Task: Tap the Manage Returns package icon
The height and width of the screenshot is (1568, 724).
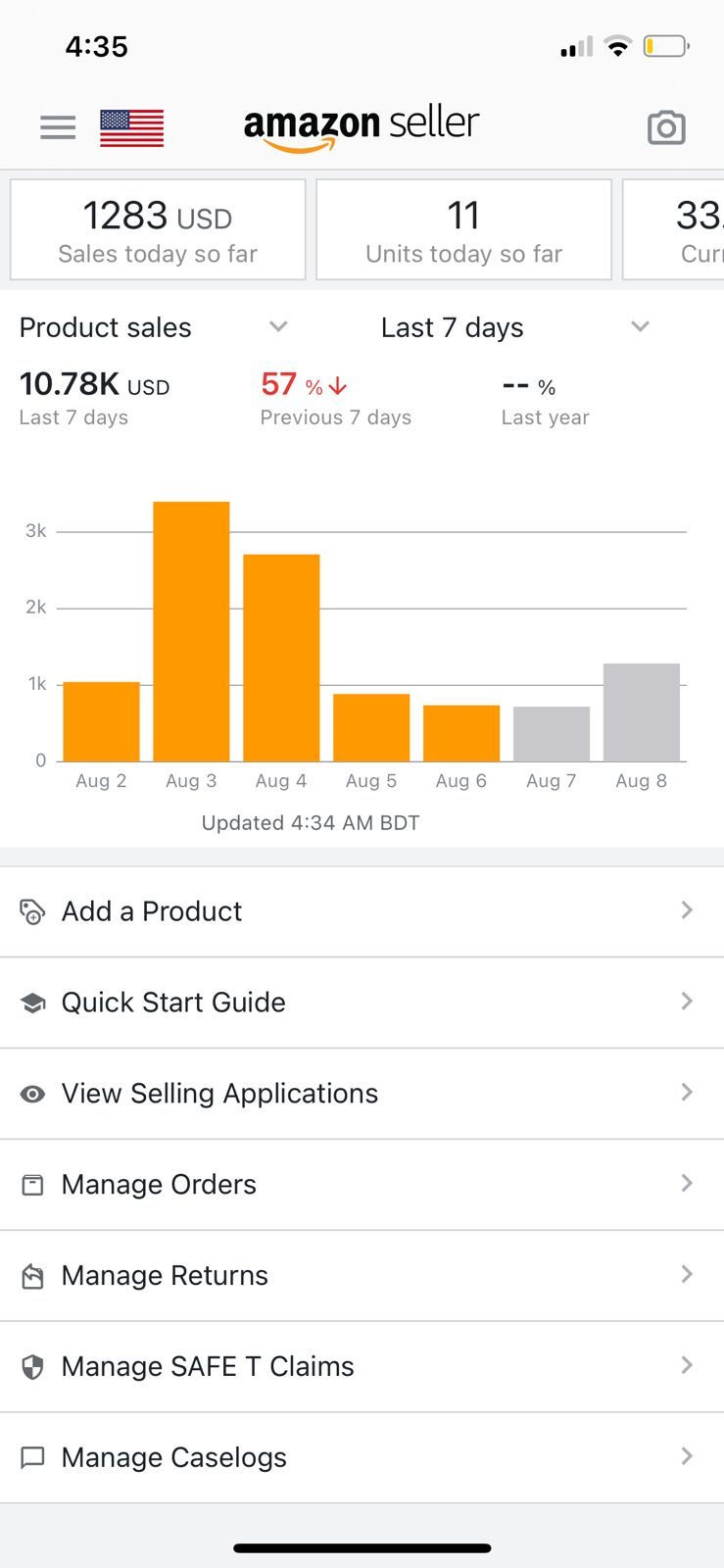Action: click(32, 1276)
